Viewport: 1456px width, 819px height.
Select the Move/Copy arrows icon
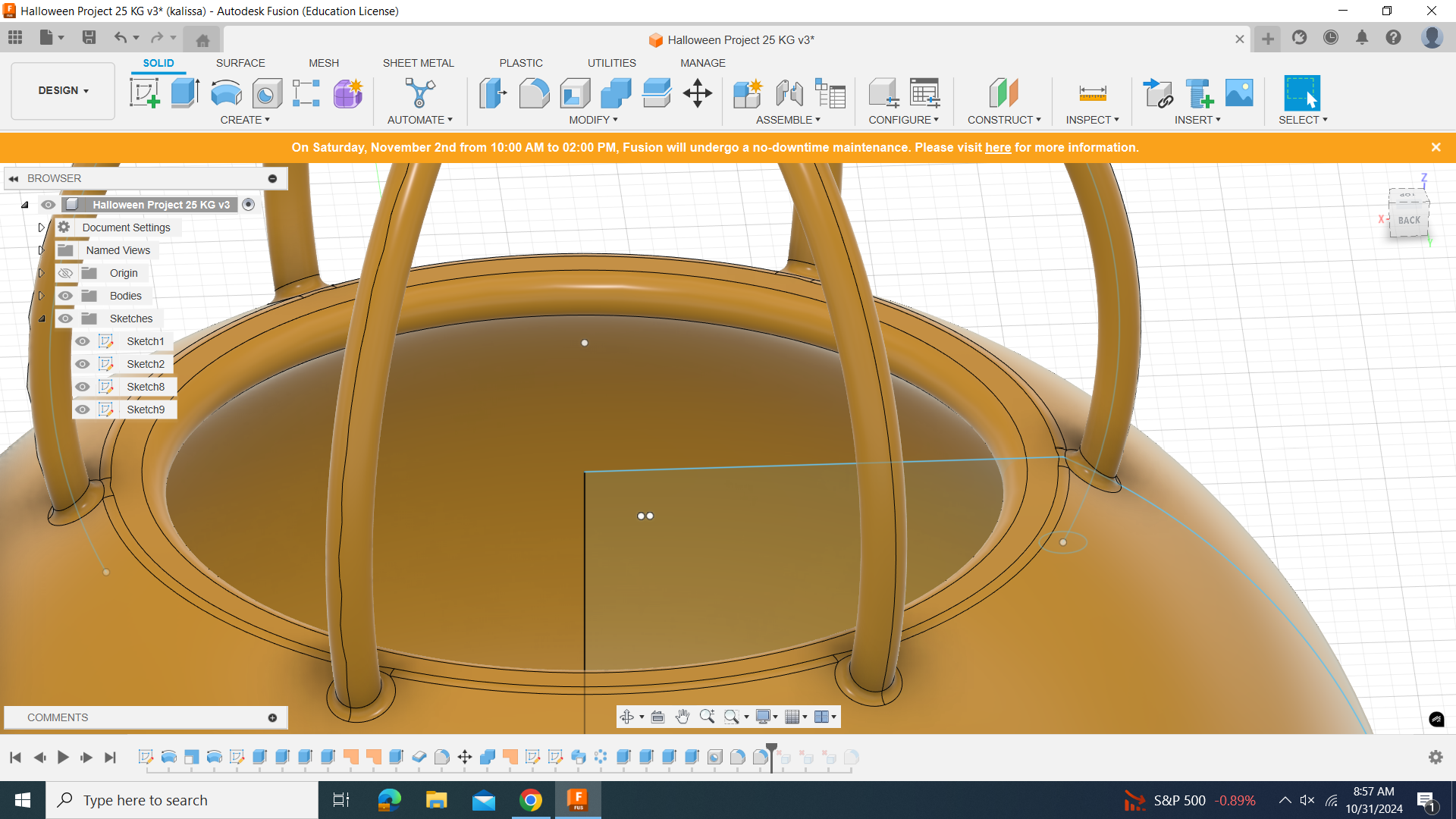click(698, 93)
